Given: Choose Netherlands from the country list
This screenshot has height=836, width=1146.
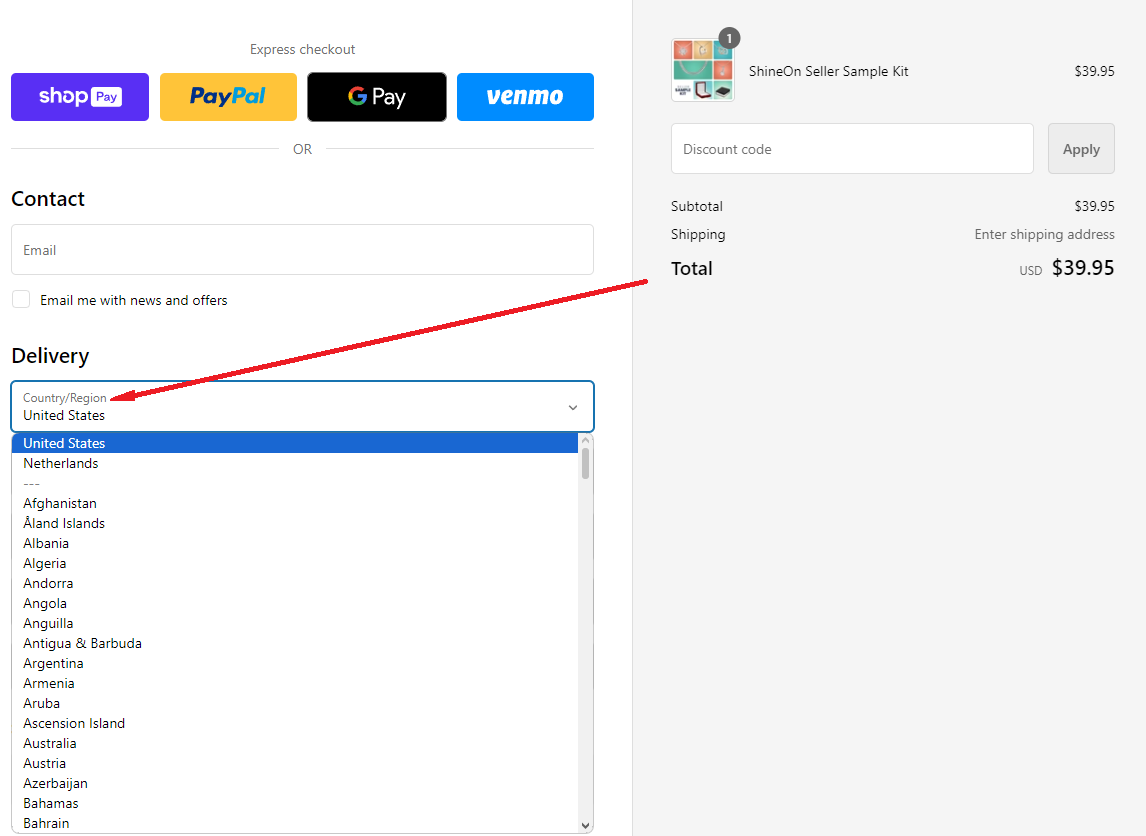Looking at the screenshot, I should [x=295, y=463].
